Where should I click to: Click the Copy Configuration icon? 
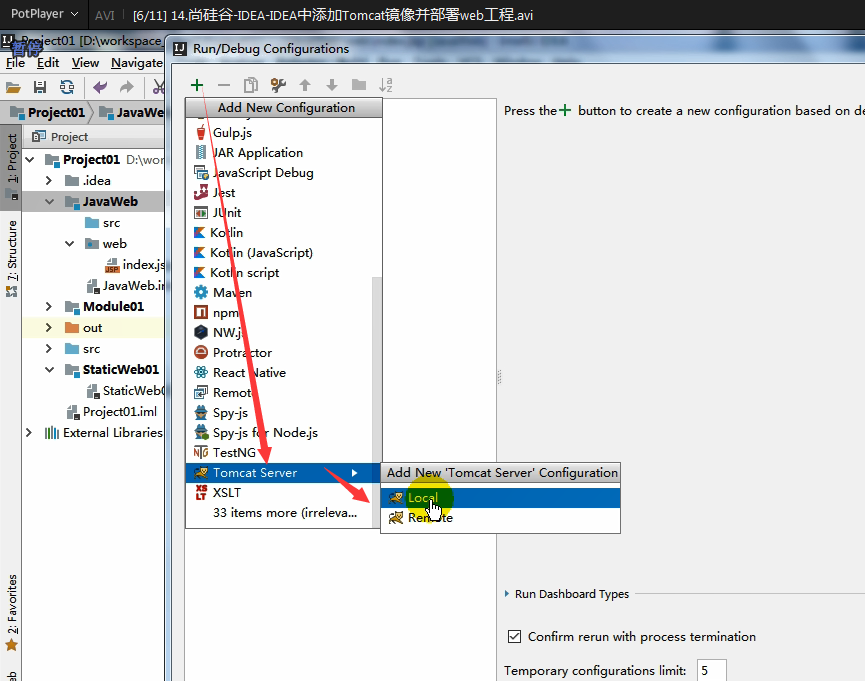(x=250, y=85)
